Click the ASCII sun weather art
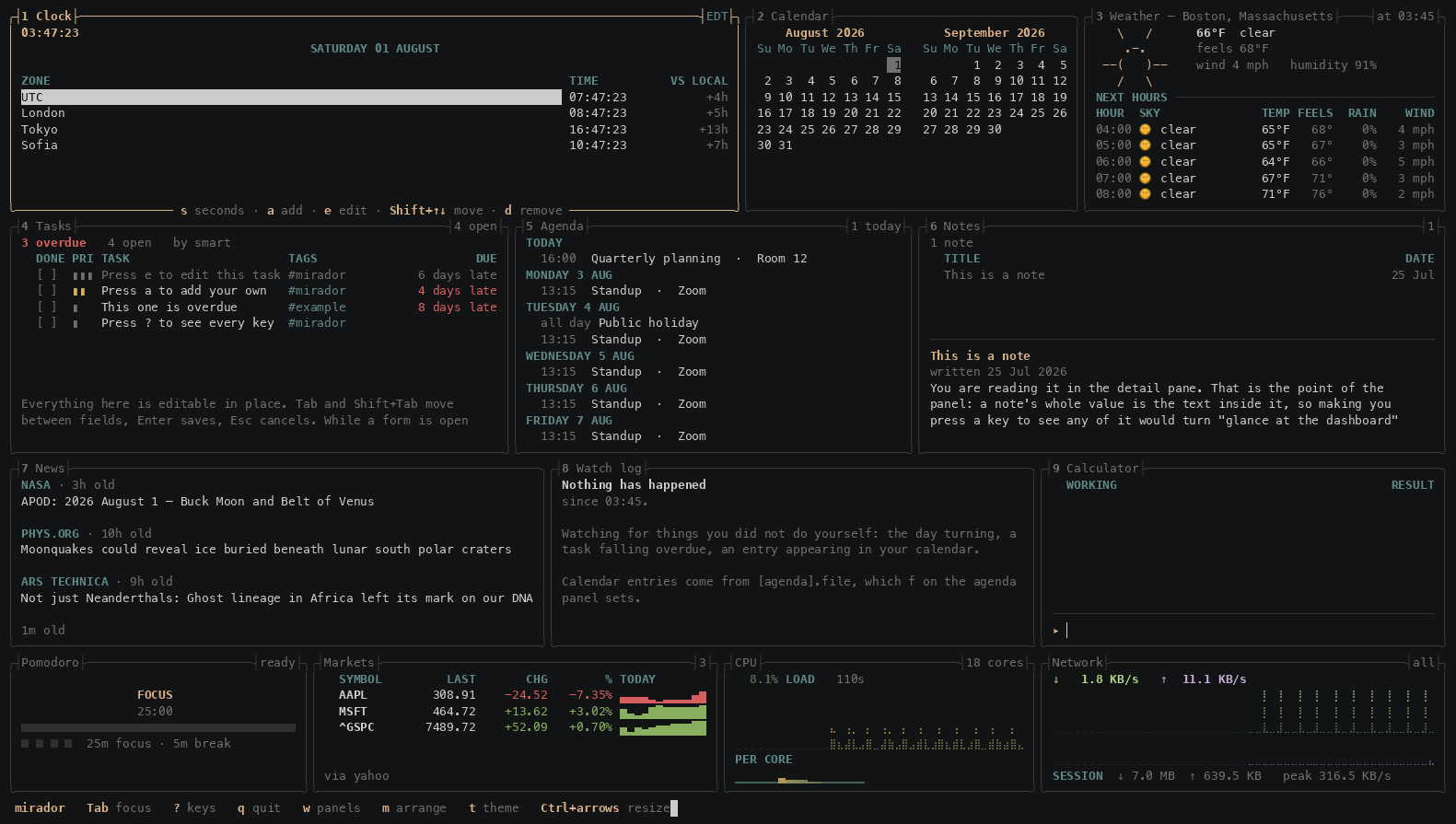This screenshot has width=1456, height=824. tap(1135, 57)
